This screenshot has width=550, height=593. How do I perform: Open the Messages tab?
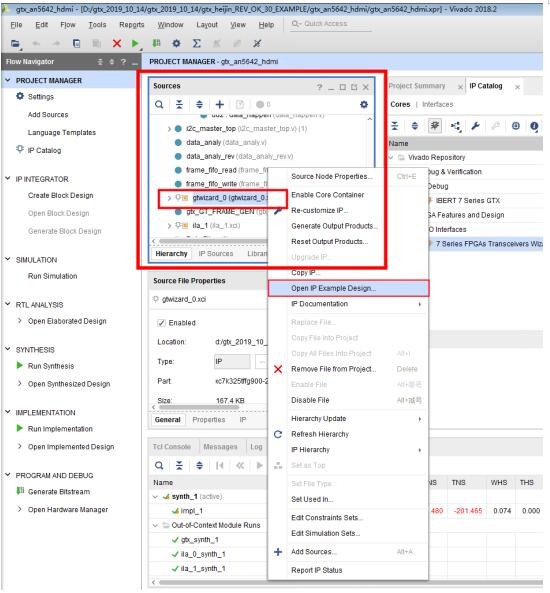(x=220, y=447)
